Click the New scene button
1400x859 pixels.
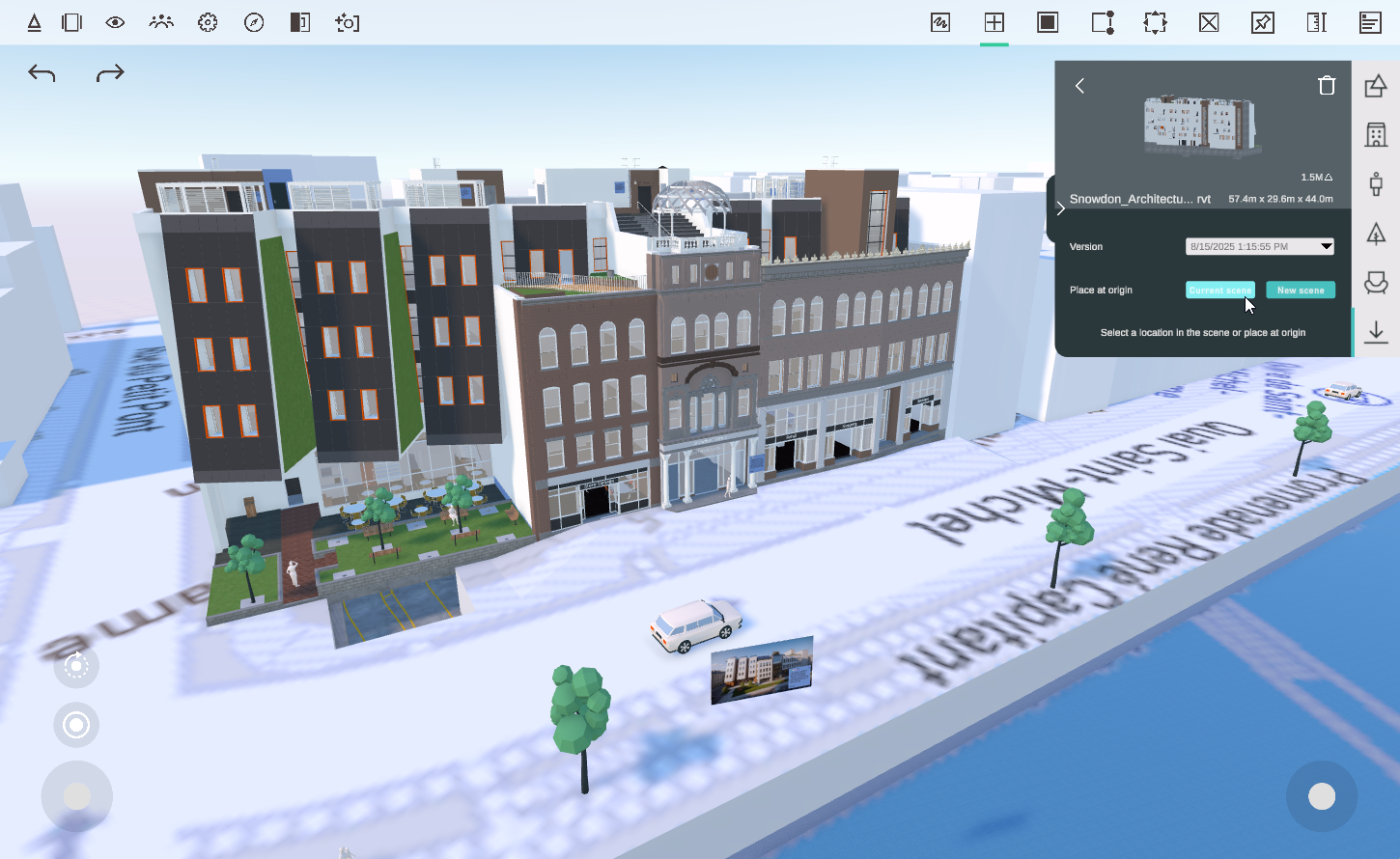(x=1301, y=290)
